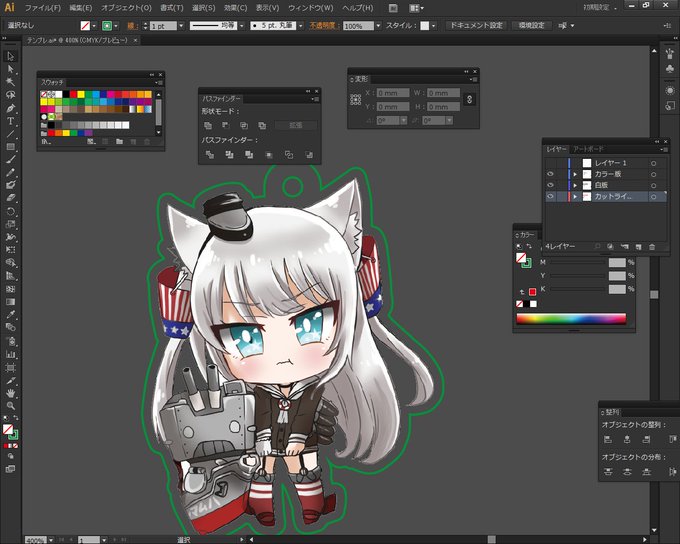Select the Artboard tool

tap(10, 368)
